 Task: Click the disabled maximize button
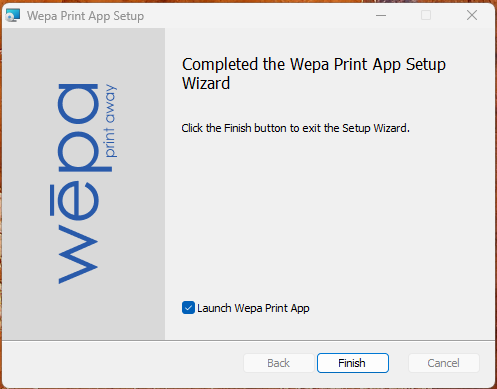[x=426, y=15]
